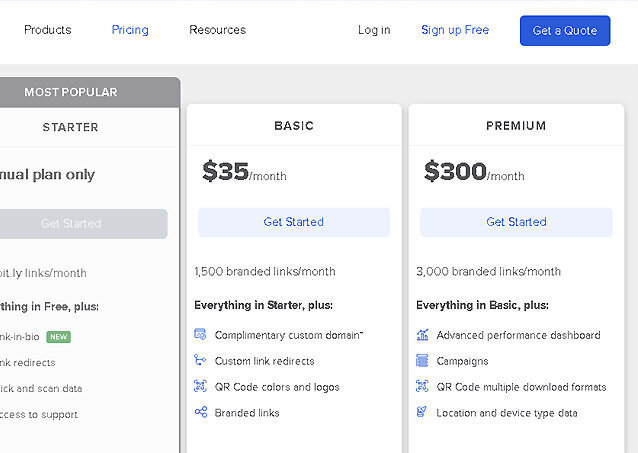This screenshot has height=453, width=638.
Task: Click the Campaigns feature icon
Action: [x=422, y=361]
